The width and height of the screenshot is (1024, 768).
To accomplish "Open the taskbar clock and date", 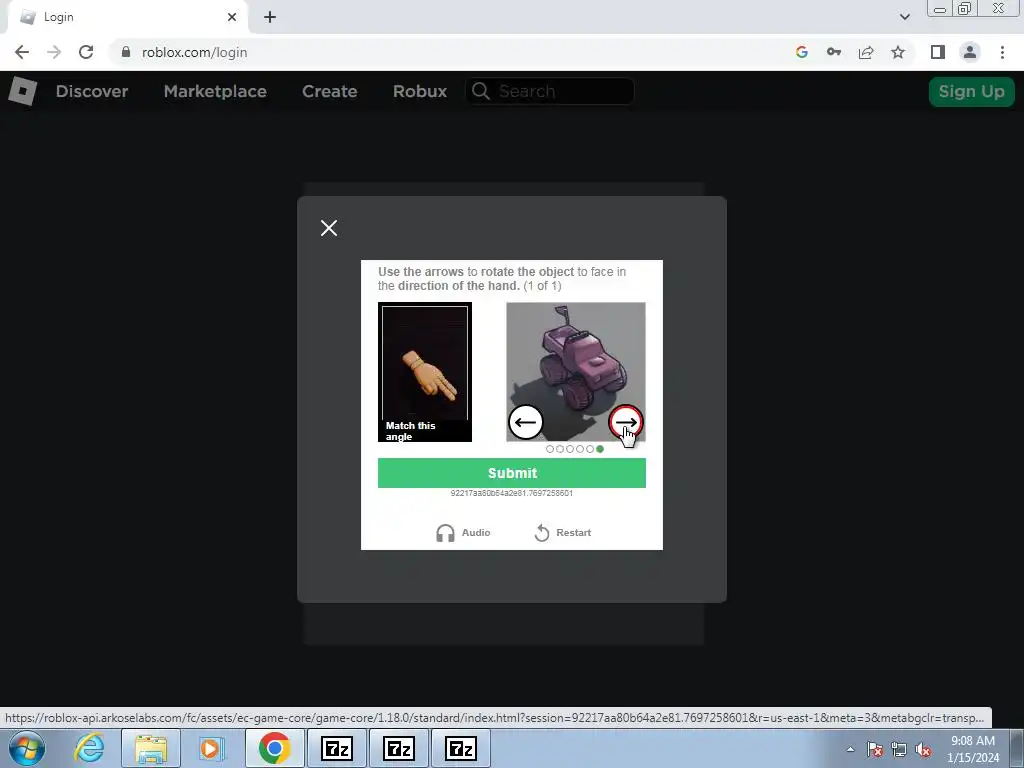I will coord(973,749).
